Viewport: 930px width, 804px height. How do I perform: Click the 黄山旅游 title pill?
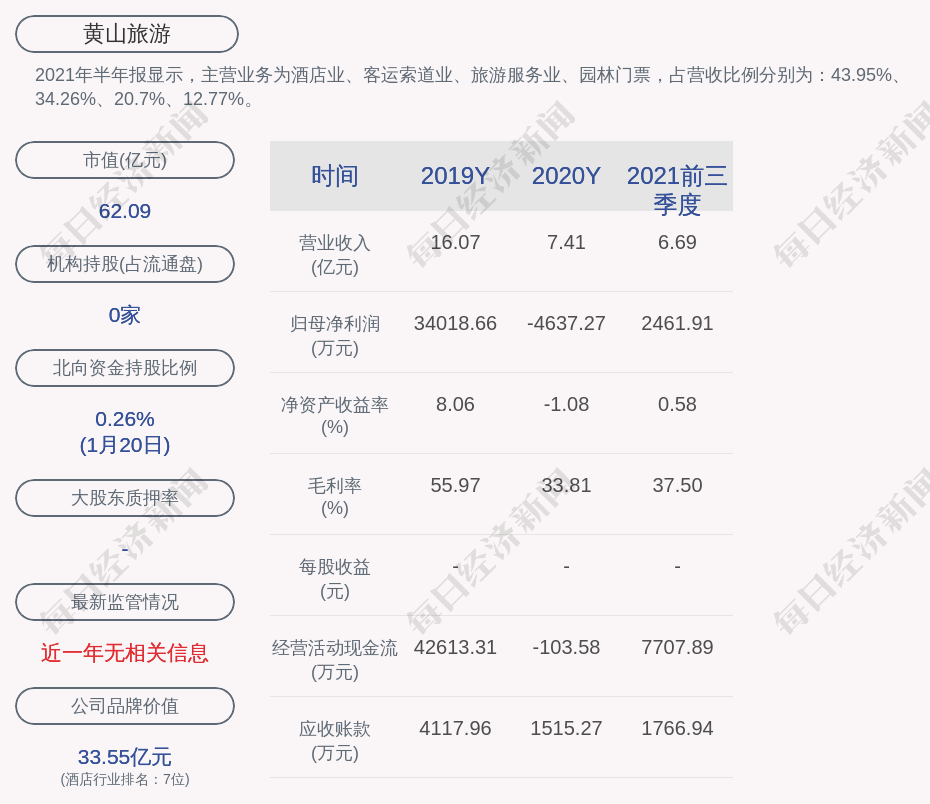tap(127, 34)
